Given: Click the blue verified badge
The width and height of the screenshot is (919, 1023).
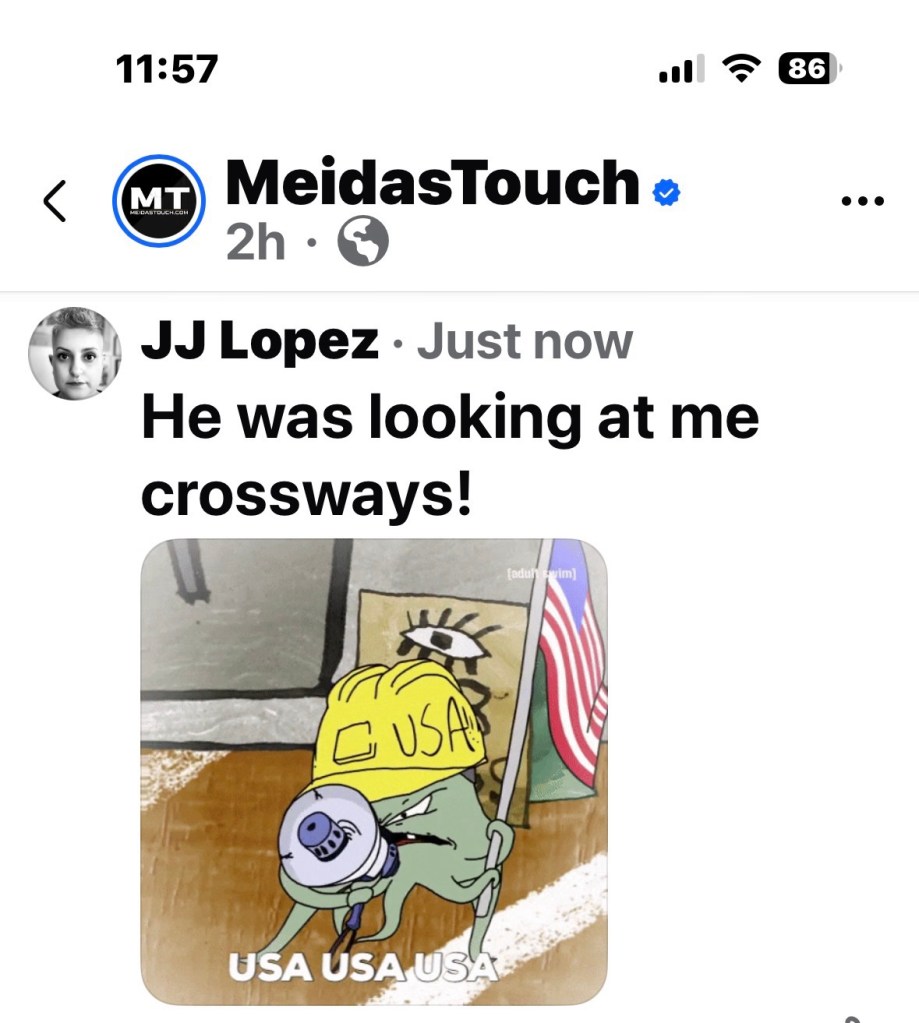Looking at the screenshot, I should [667, 192].
